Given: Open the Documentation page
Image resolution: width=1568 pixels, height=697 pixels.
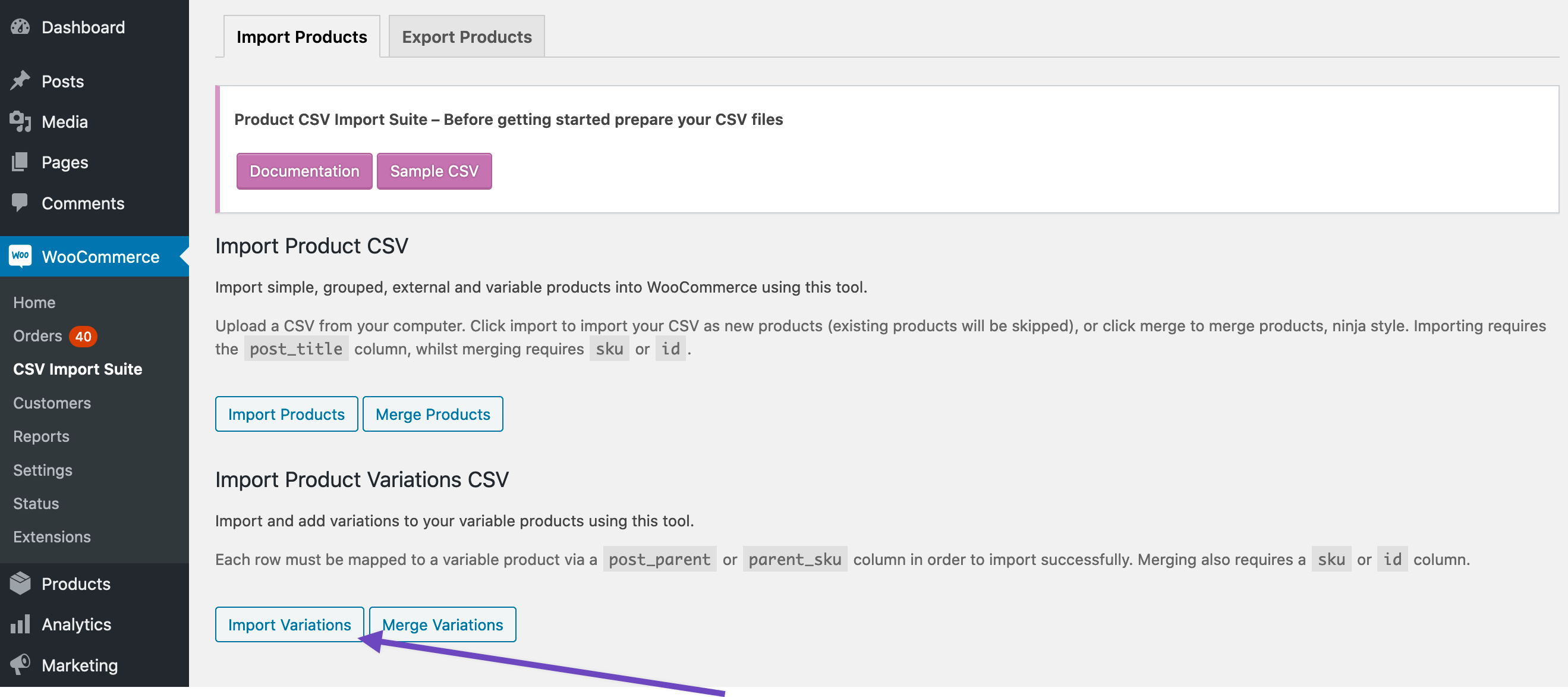Looking at the screenshot, I should point(304,171).
